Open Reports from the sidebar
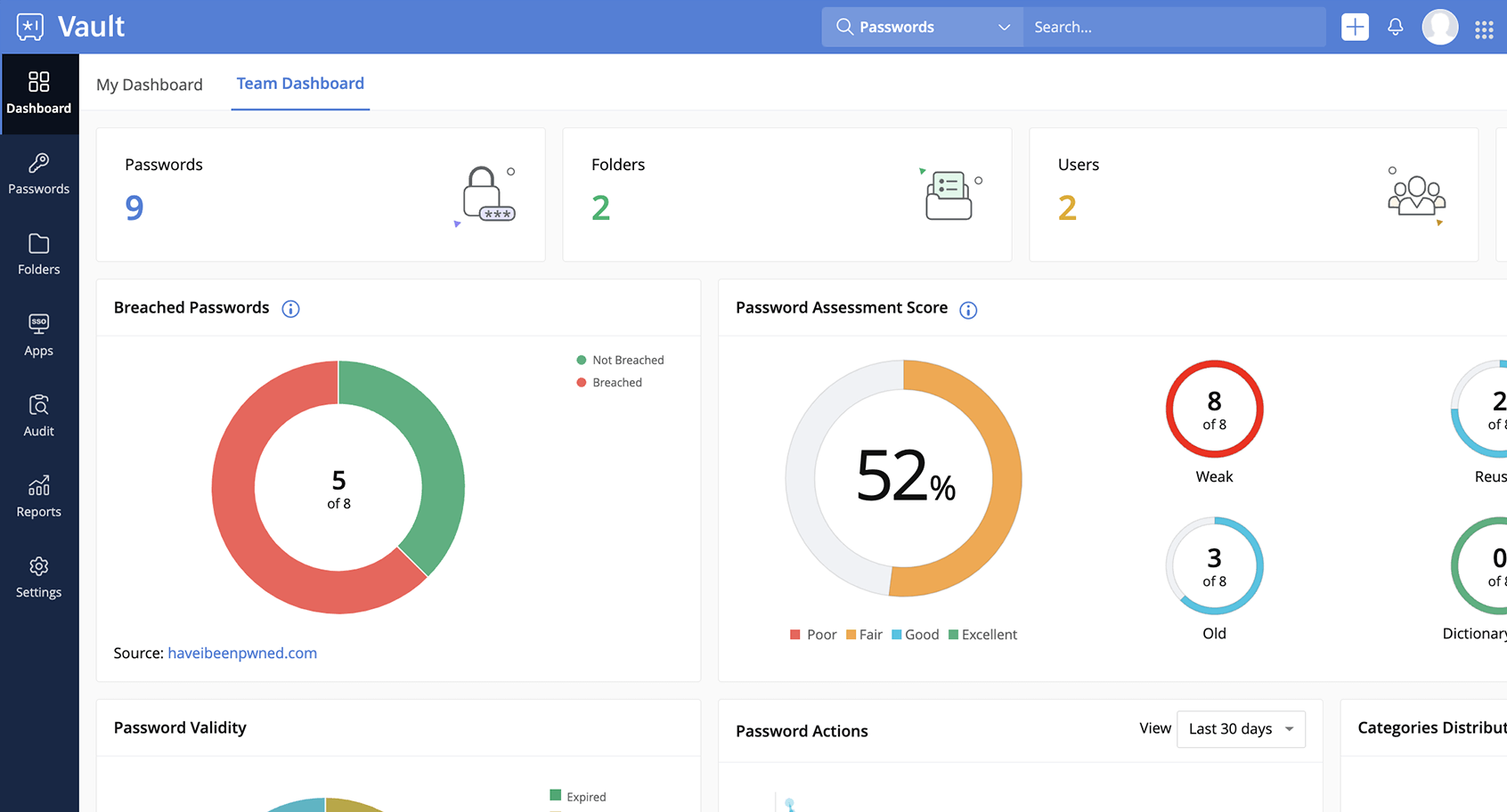This screenshot has width=1507, height=812. [38, 497]
